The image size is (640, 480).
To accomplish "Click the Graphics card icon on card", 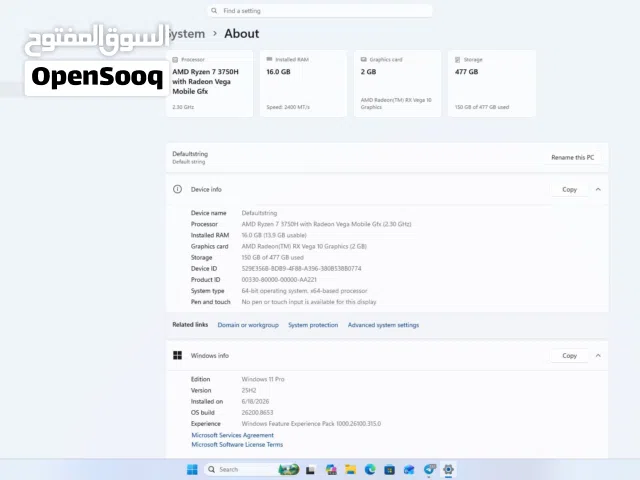I will [x=363, y=59].
